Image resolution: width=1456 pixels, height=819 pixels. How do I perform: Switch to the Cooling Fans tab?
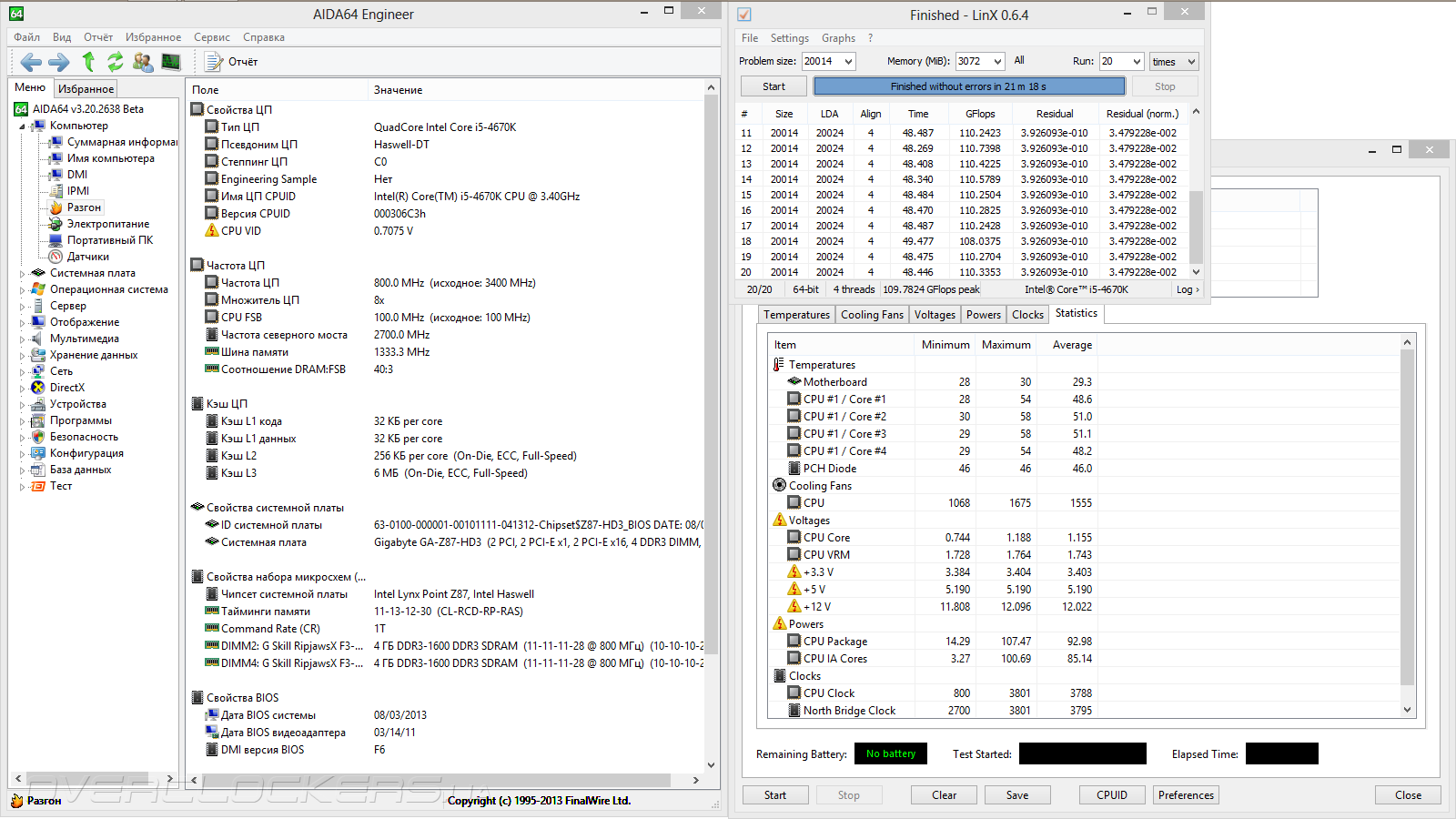[x=872, y=315]
